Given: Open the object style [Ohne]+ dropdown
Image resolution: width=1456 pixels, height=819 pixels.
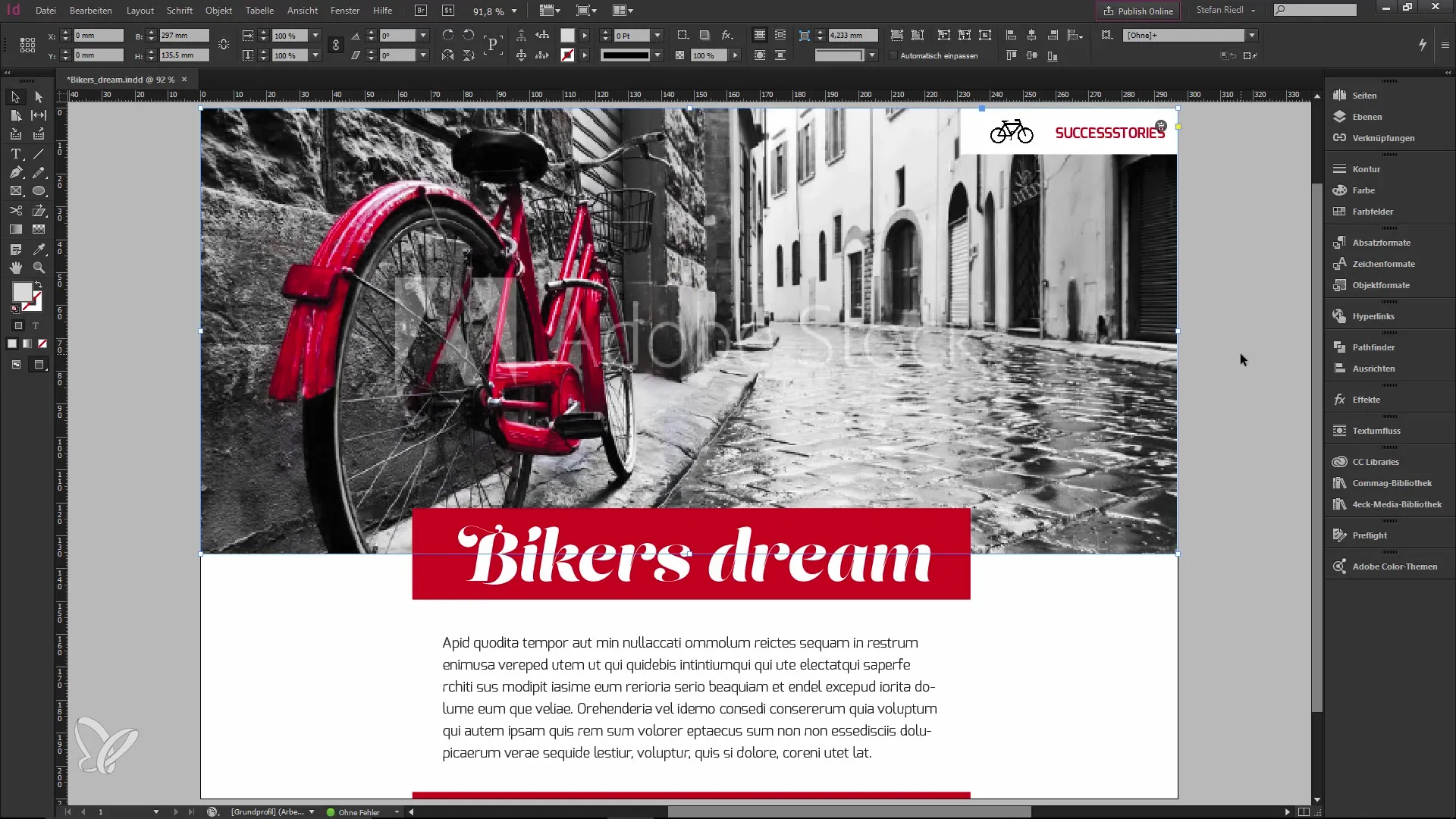Looking at the screenshot, I should coord(1252,36).
